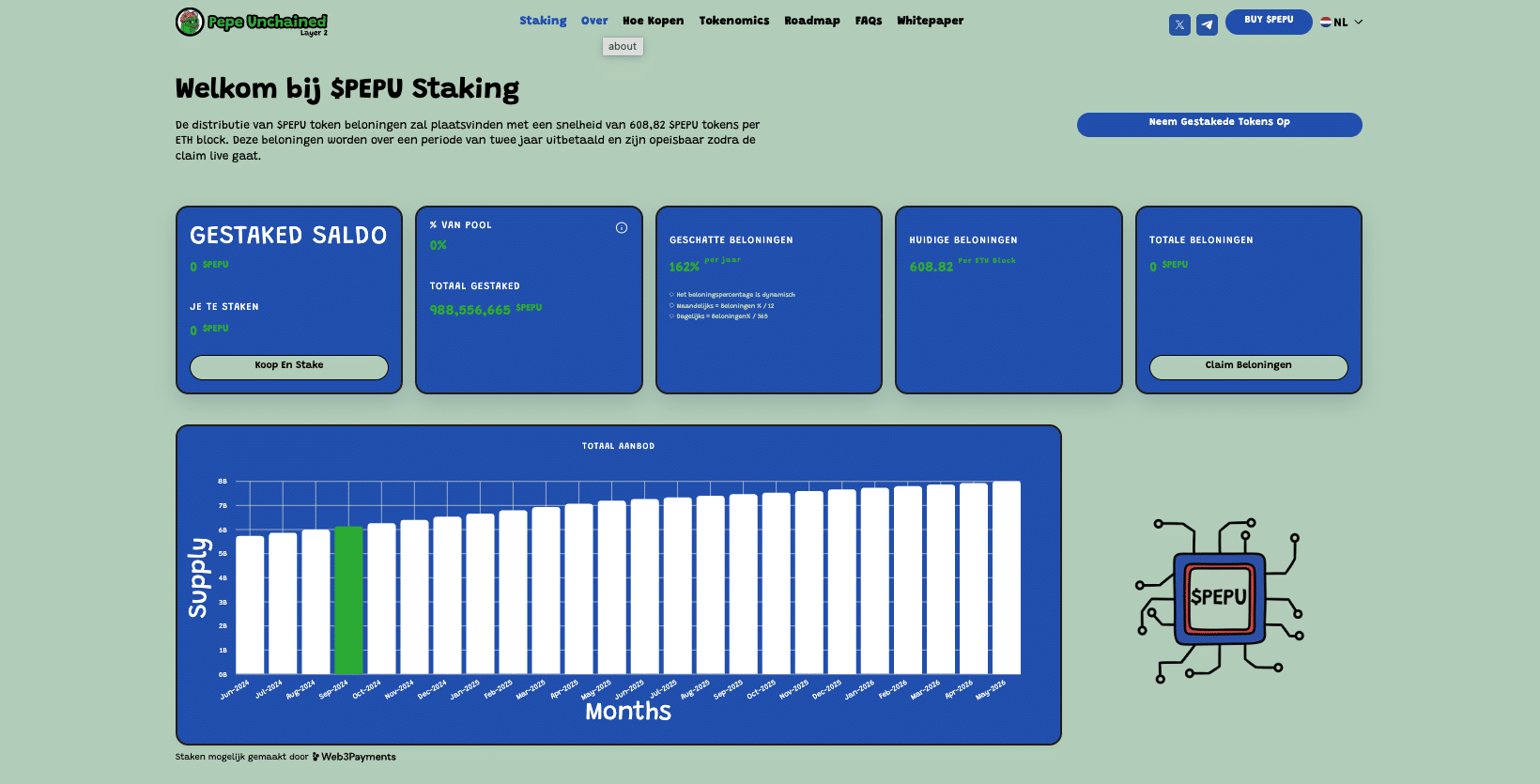
Task: Click the BUY $PEPU button
Action: 1269,21
